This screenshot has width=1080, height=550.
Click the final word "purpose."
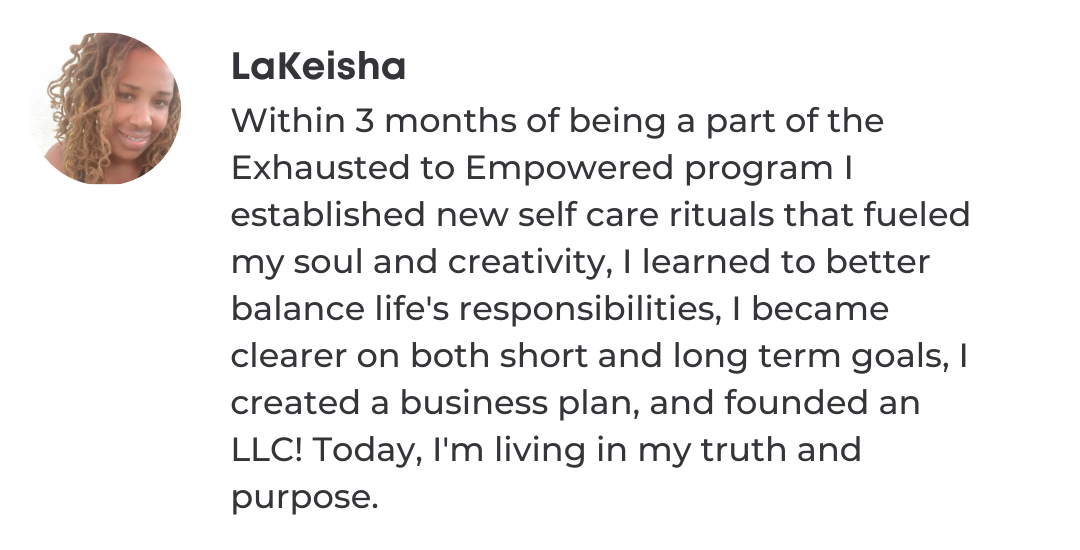coord(305,497)
